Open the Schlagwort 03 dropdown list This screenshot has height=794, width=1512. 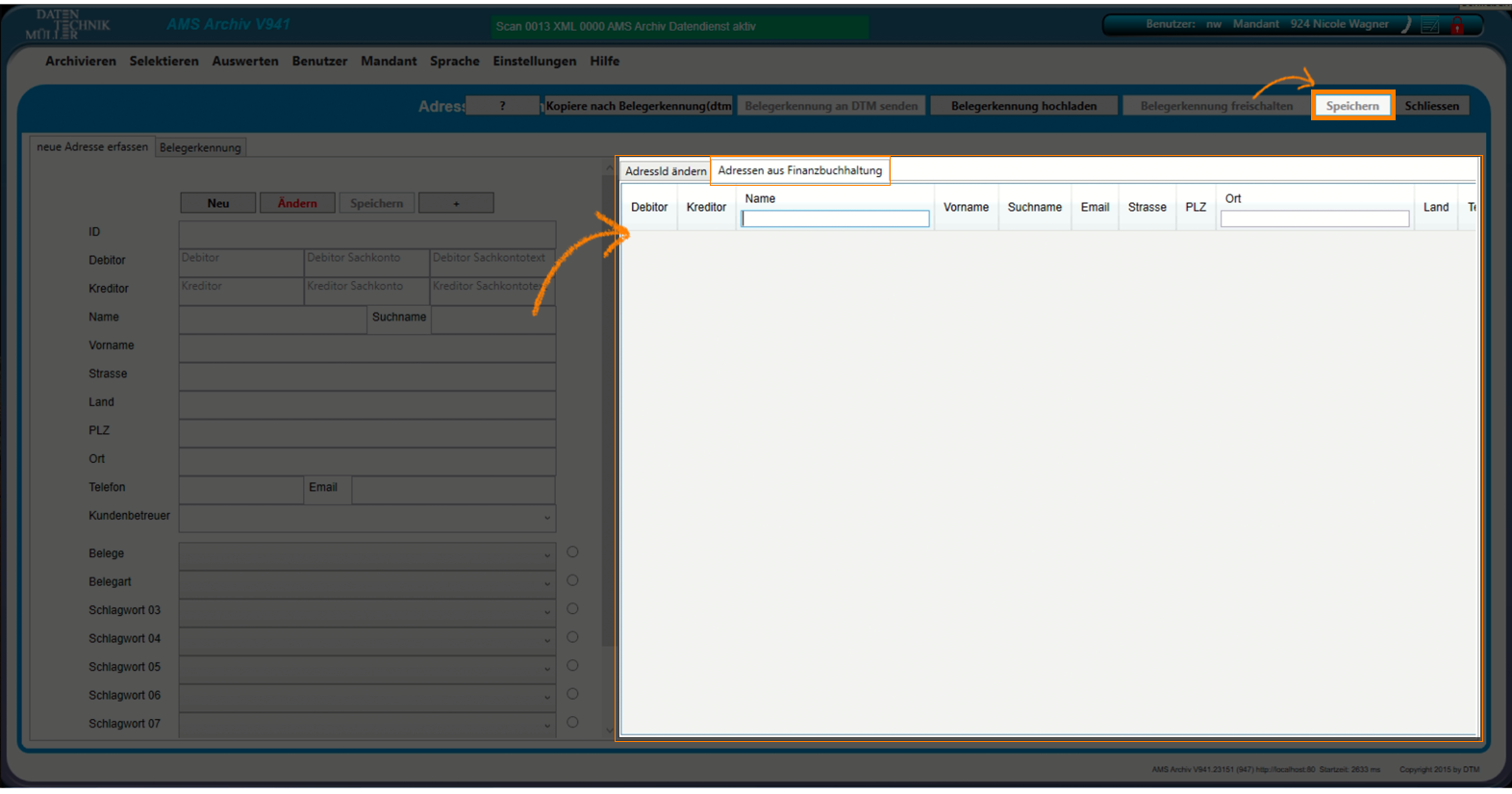tap(547, 611)
